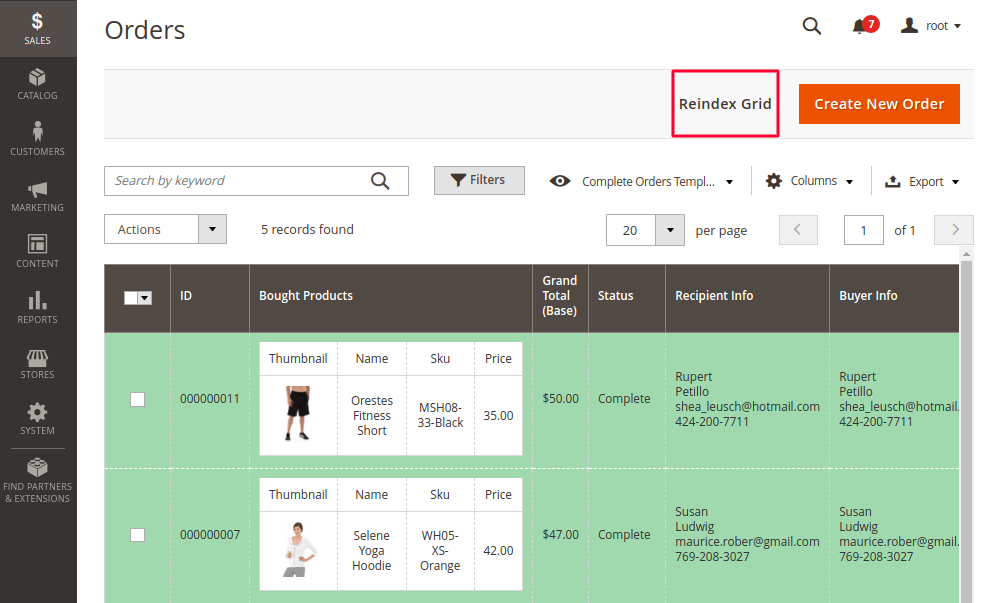
Task: Open the Catalog menu
Action: (x=38, y=85)
